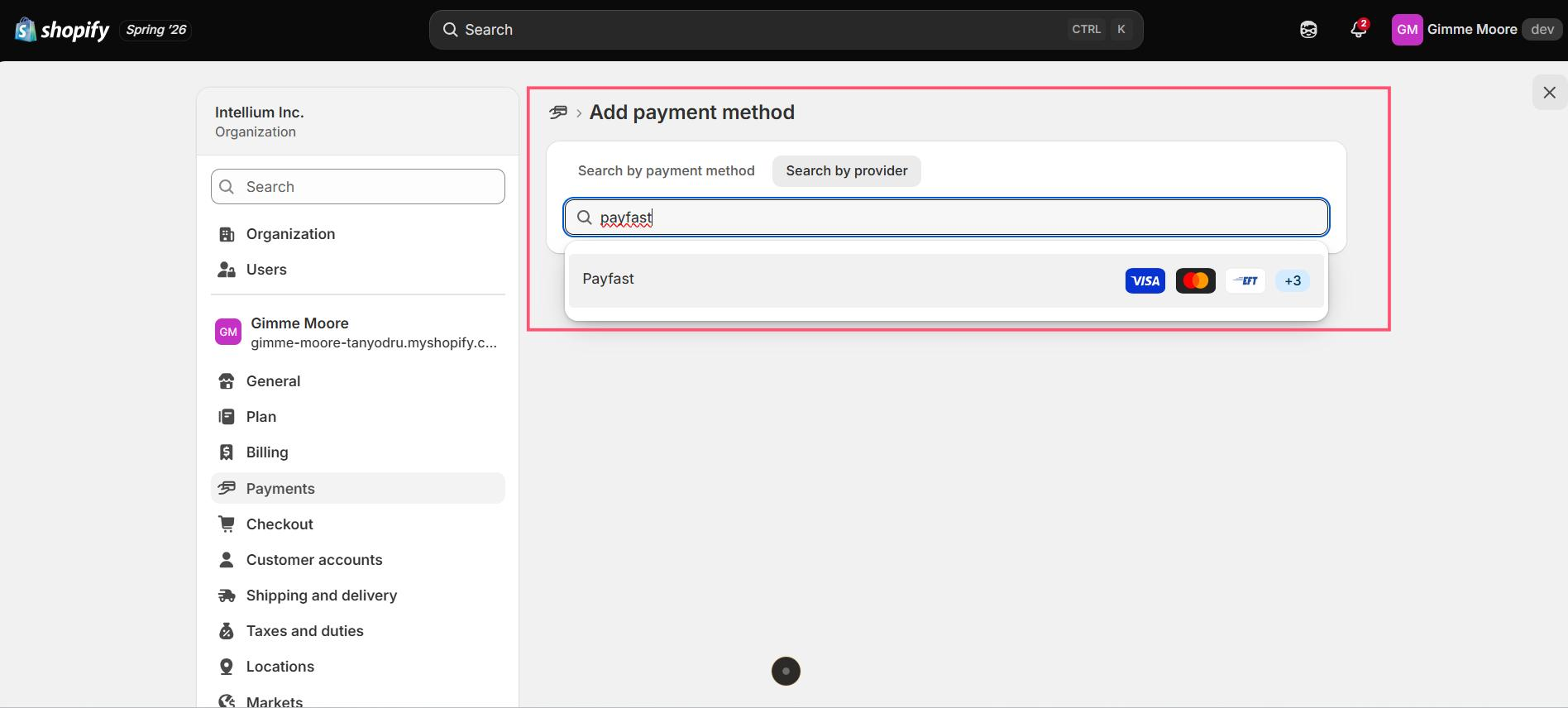Screen dimensions: 1568x708
Task: Click the Users people icon
Action: (227, 270)
